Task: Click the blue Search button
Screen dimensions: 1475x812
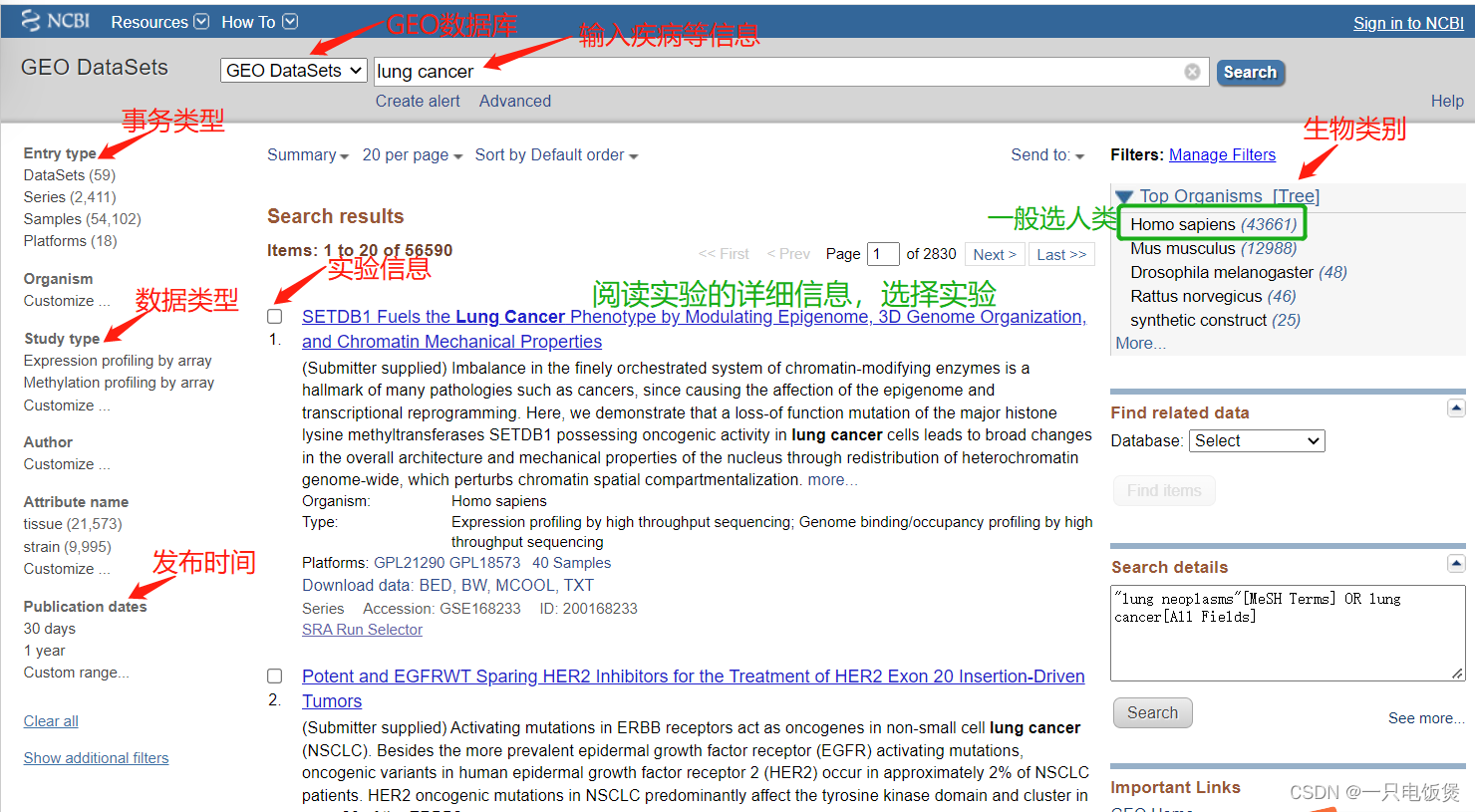Action: (x=1250, y=72)
